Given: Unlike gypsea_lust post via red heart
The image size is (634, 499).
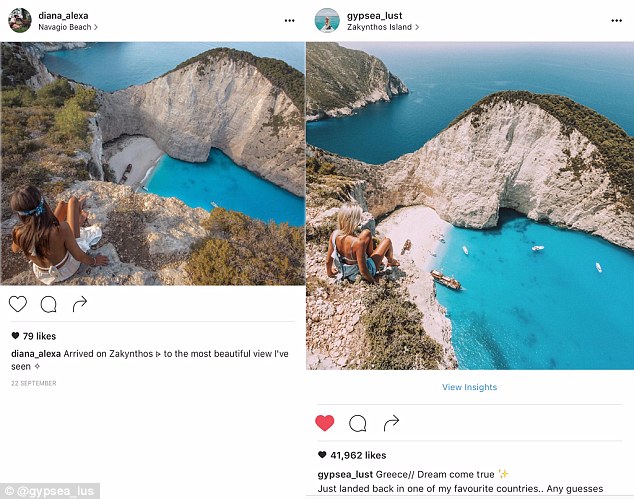Looking at the screenshot, I should 324,423.
